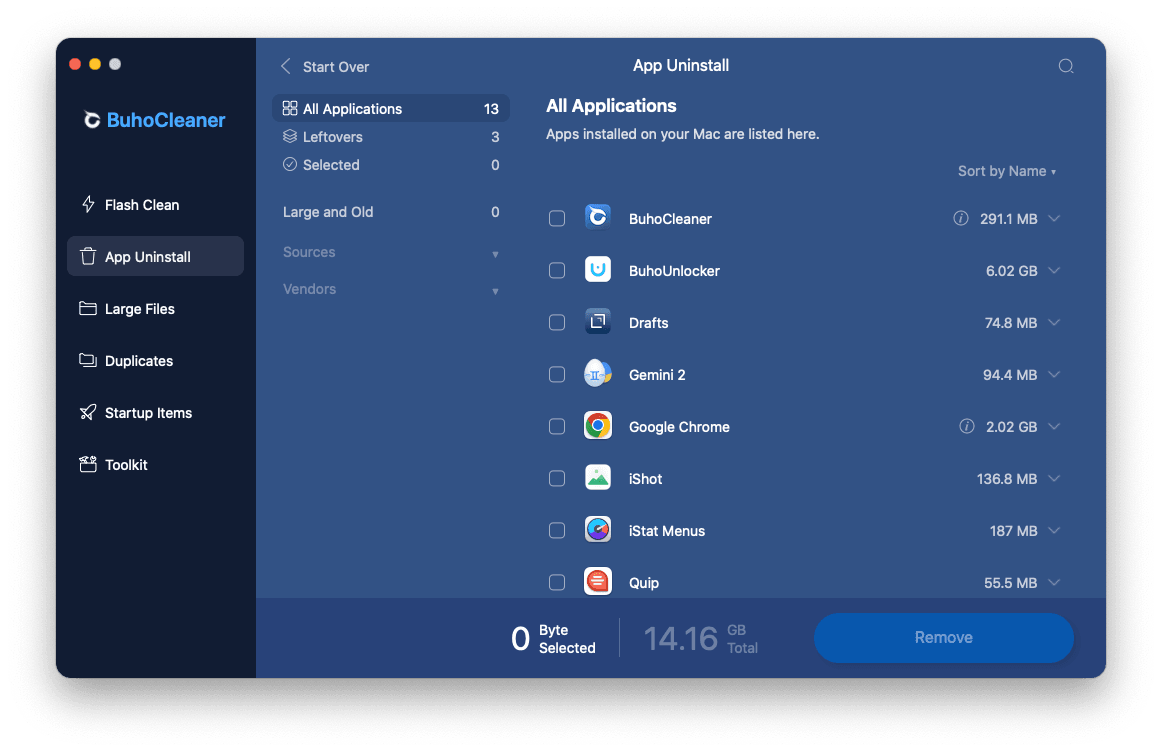Select the Quip app row
Screen dimensions: 1162x752
[x=643, y=581]
